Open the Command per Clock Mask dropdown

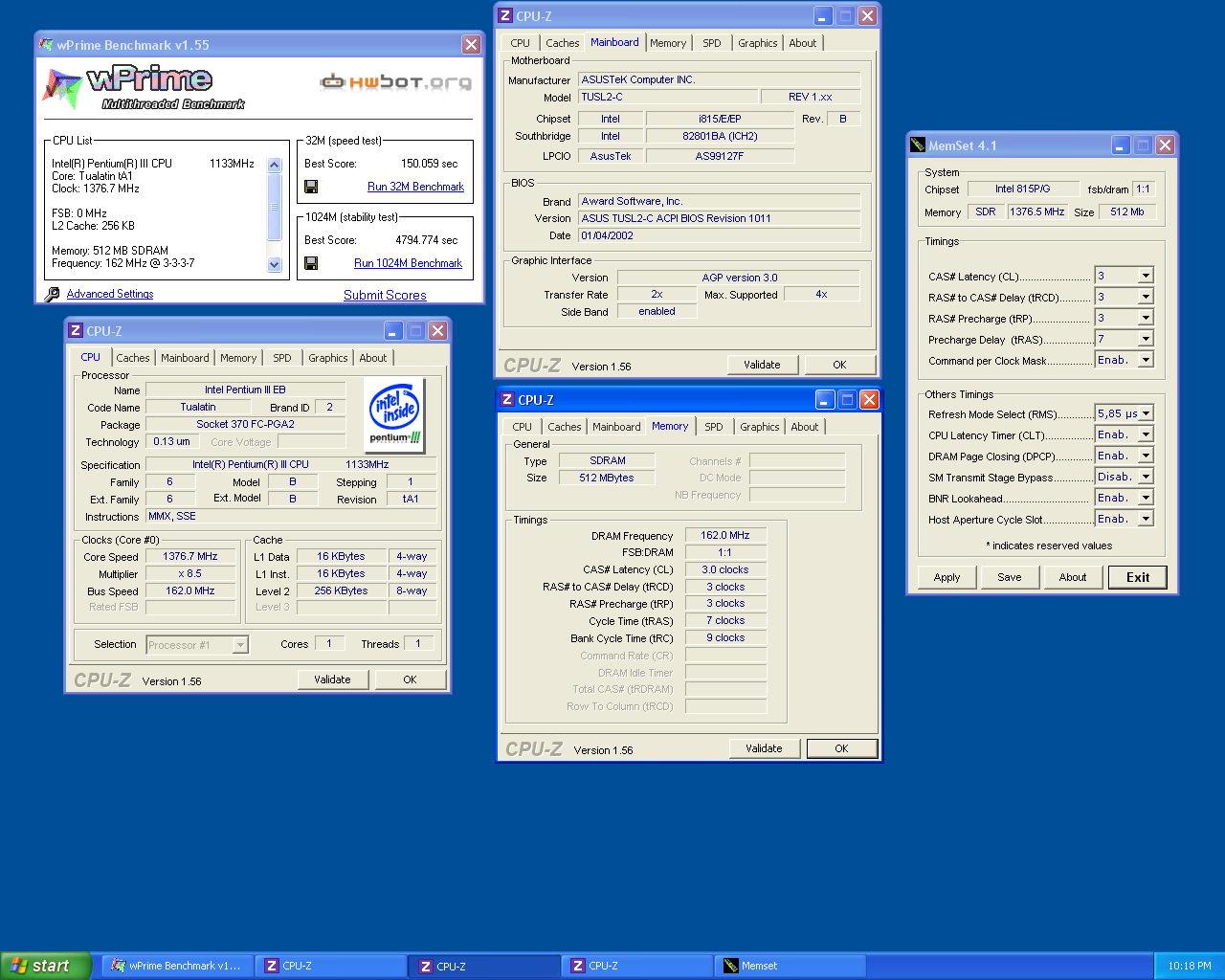[x=1145, y=360]
